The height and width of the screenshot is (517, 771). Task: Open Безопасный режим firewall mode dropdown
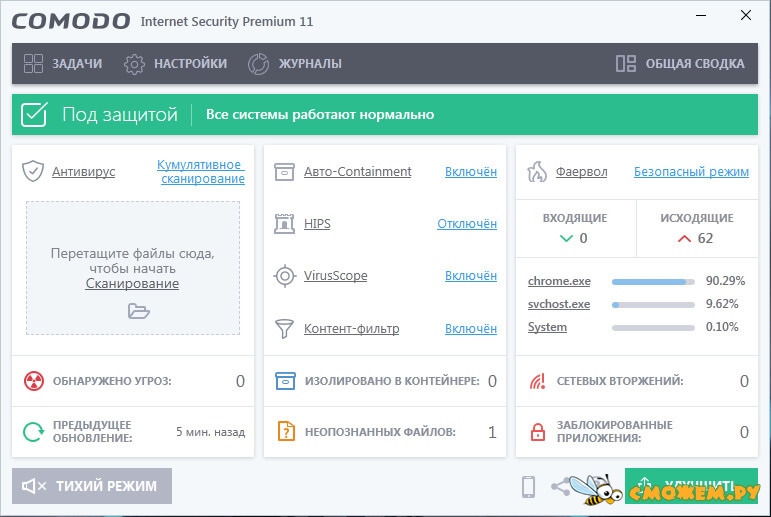pos(691,171)
